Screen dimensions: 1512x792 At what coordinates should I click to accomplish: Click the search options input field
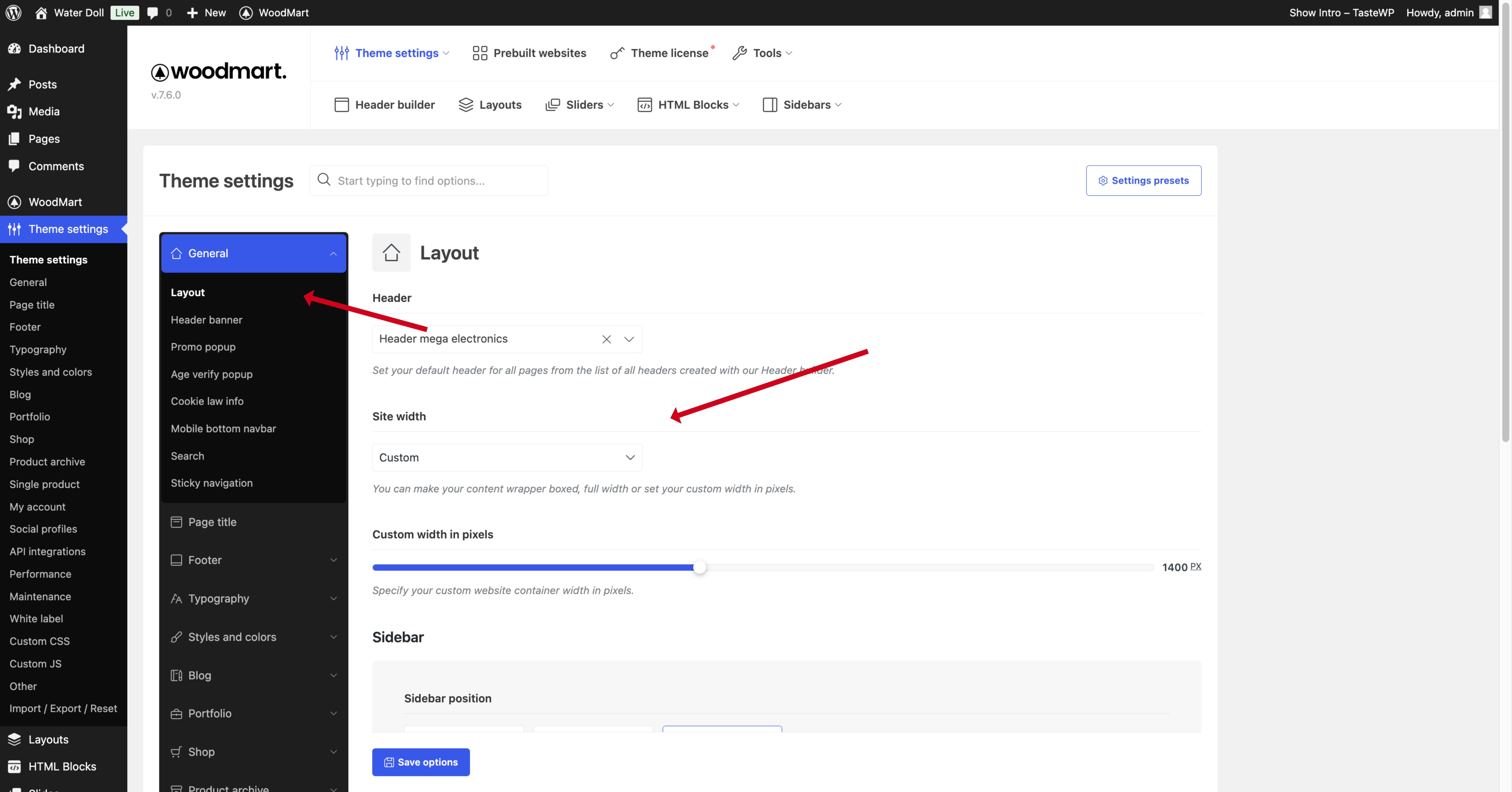point(428,181)
